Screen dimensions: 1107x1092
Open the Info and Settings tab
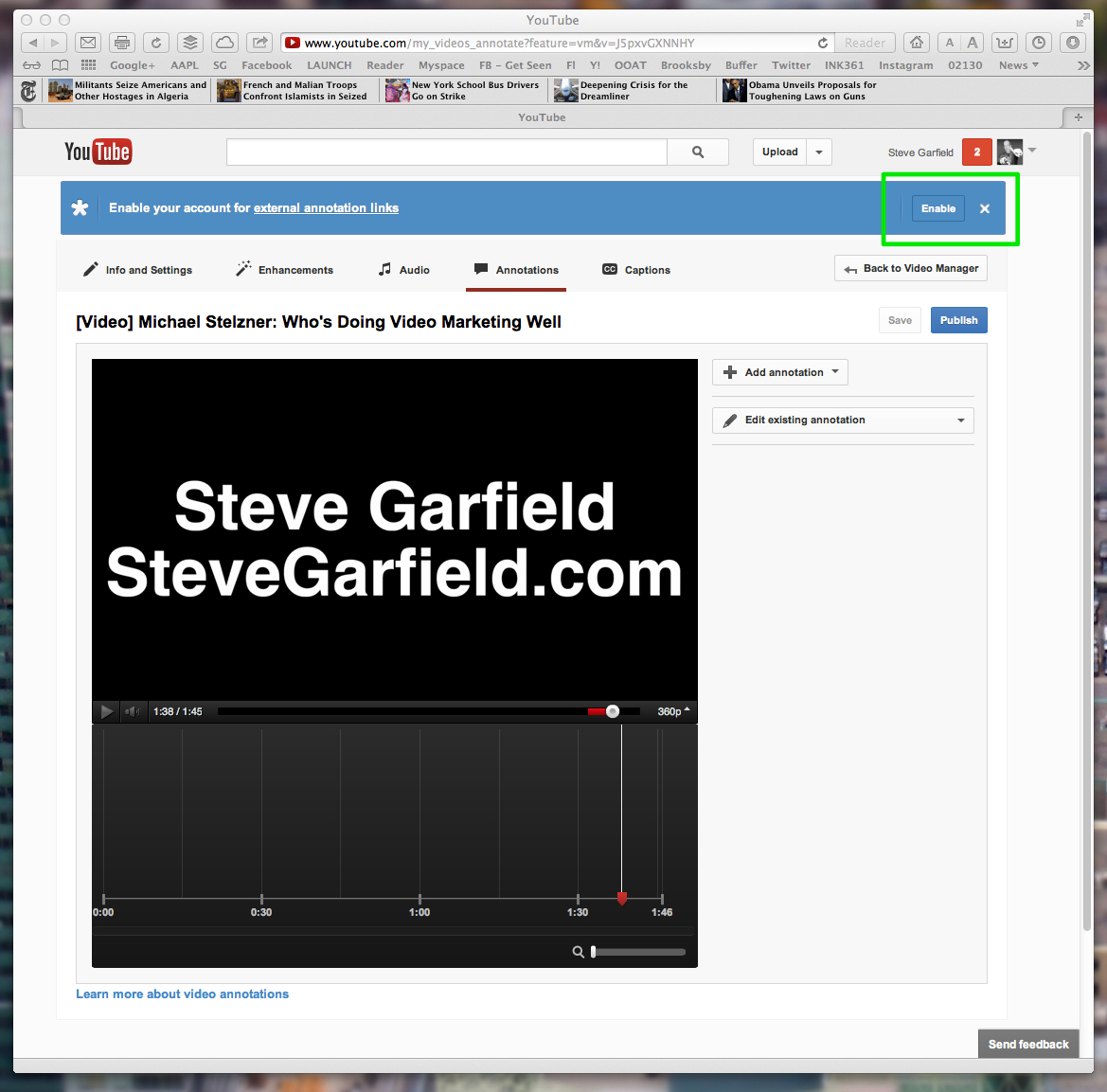pyautogui.click(x=137, y=270)
